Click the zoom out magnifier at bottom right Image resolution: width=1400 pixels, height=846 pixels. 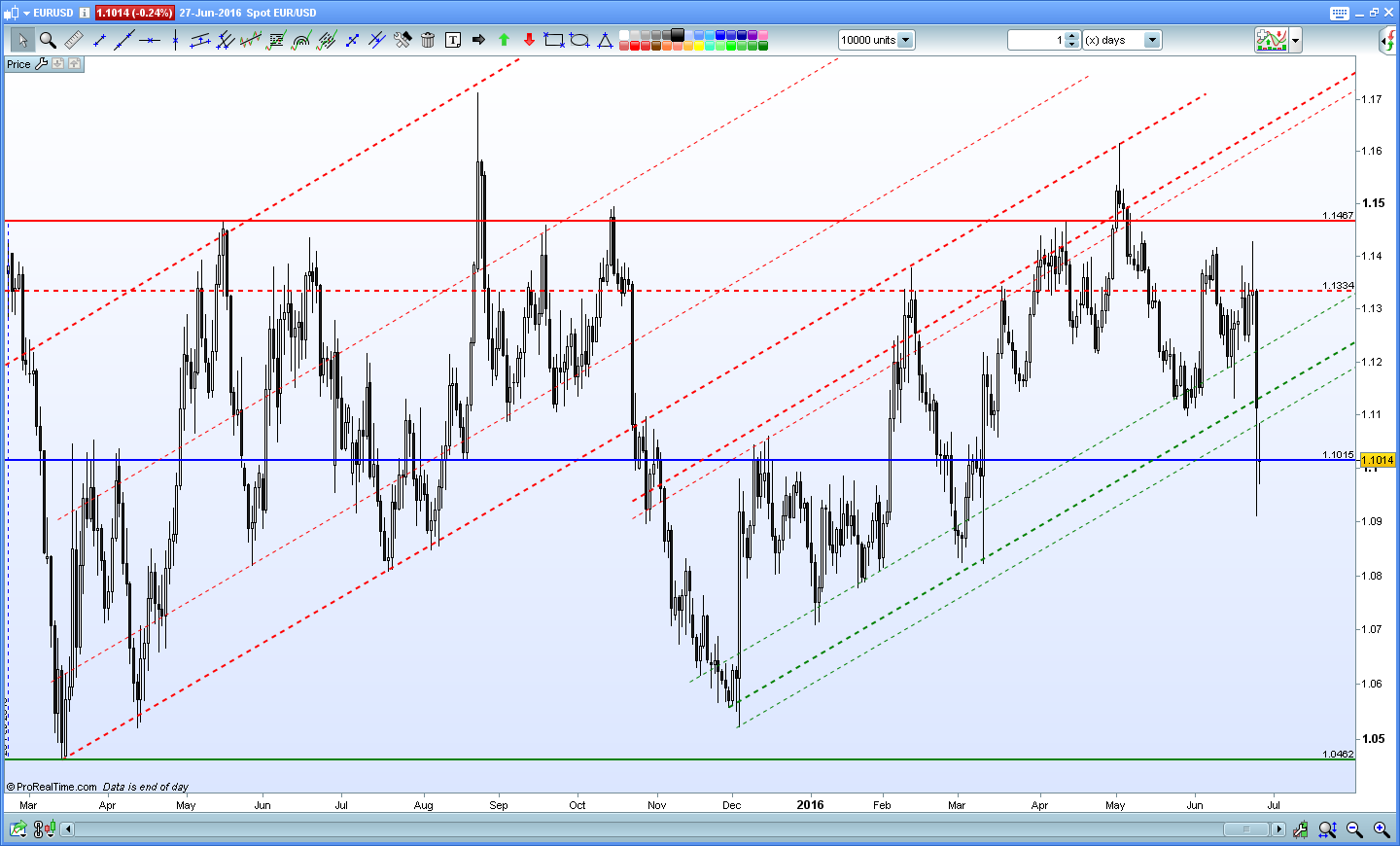tap(1354, 829)
